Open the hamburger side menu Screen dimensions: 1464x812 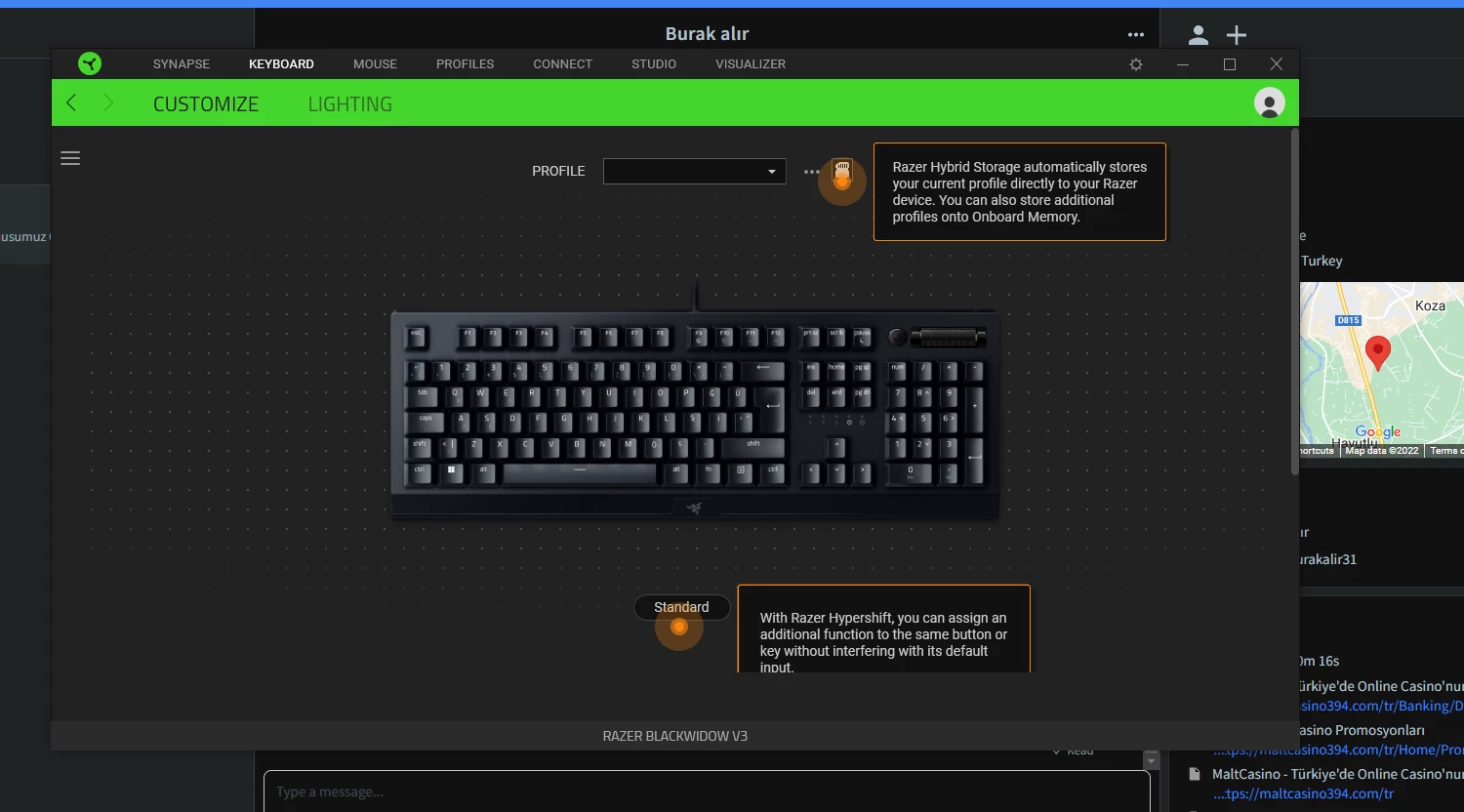(70, 158)
